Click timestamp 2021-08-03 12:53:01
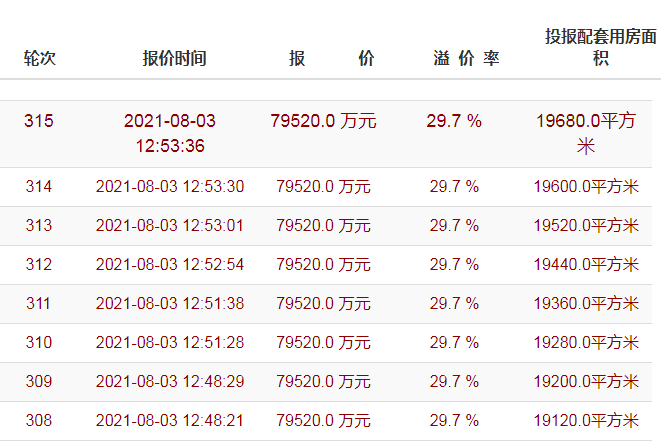This screenshot has height=441, width=661. [x=170, y=225]
